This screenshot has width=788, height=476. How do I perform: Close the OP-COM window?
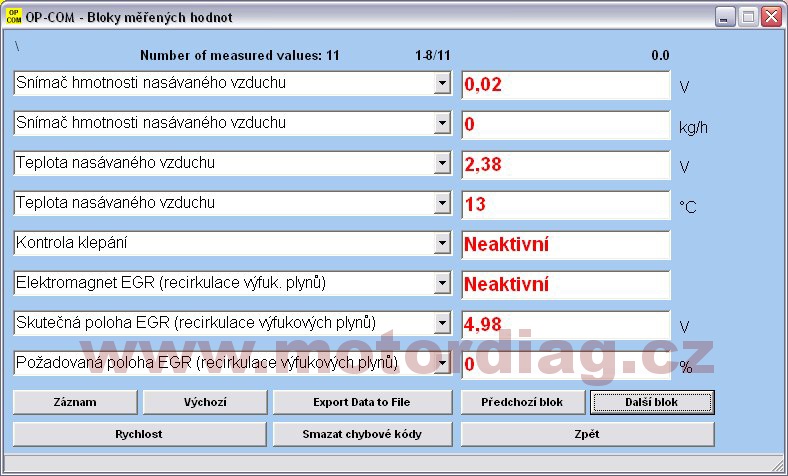tap(771, 16)
